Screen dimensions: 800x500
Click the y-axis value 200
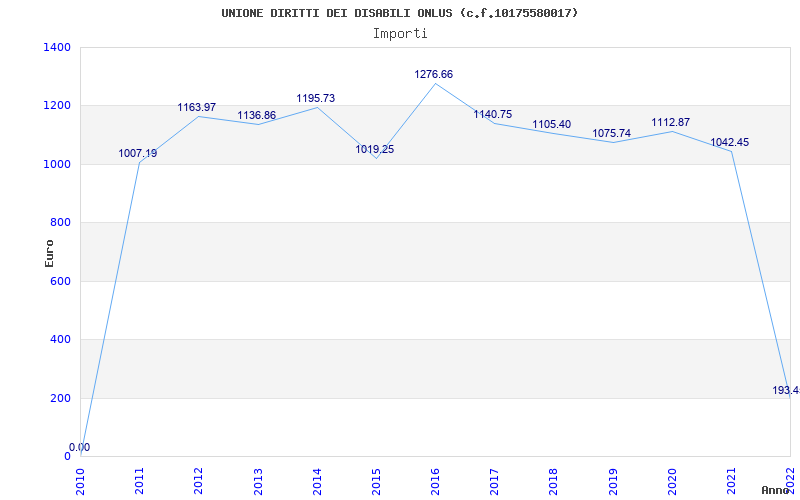pos(60,398)
